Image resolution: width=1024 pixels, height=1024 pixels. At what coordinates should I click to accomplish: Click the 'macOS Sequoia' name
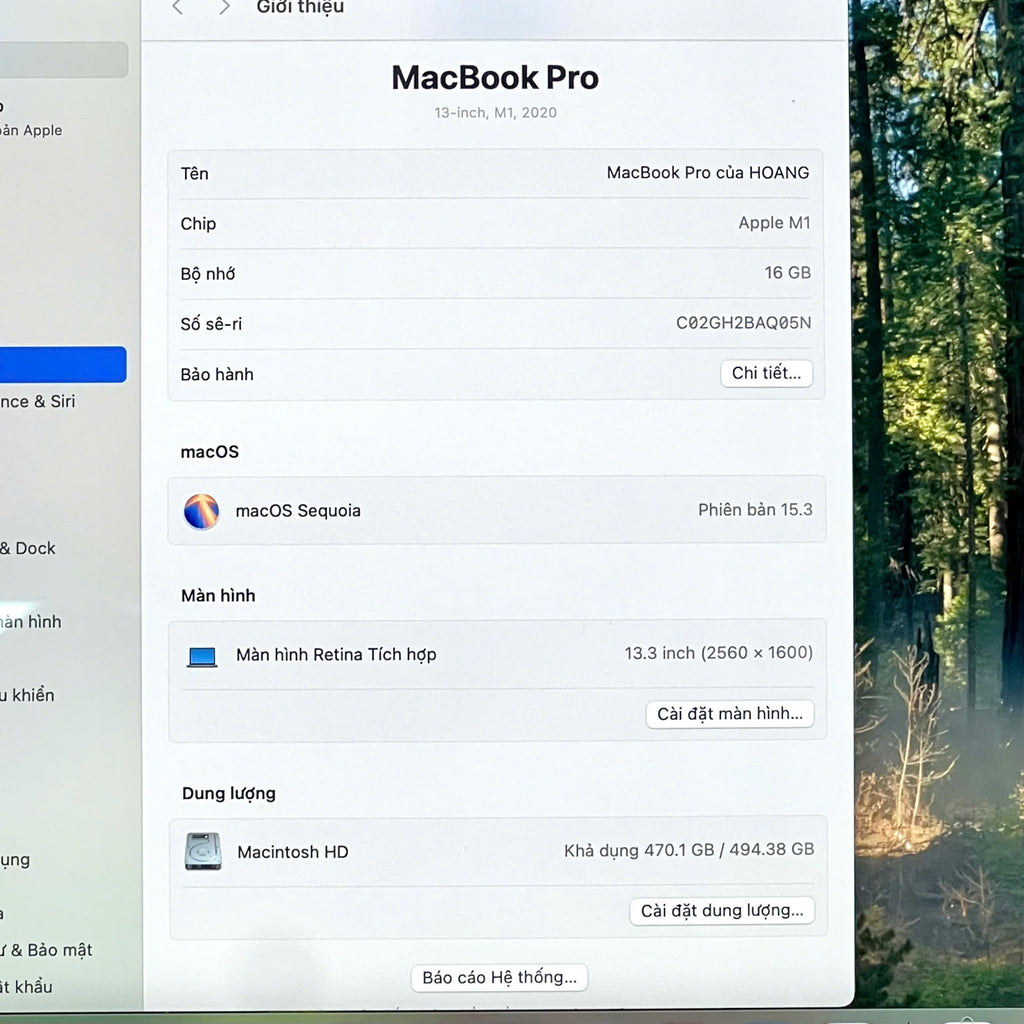[x=298, y=511]
